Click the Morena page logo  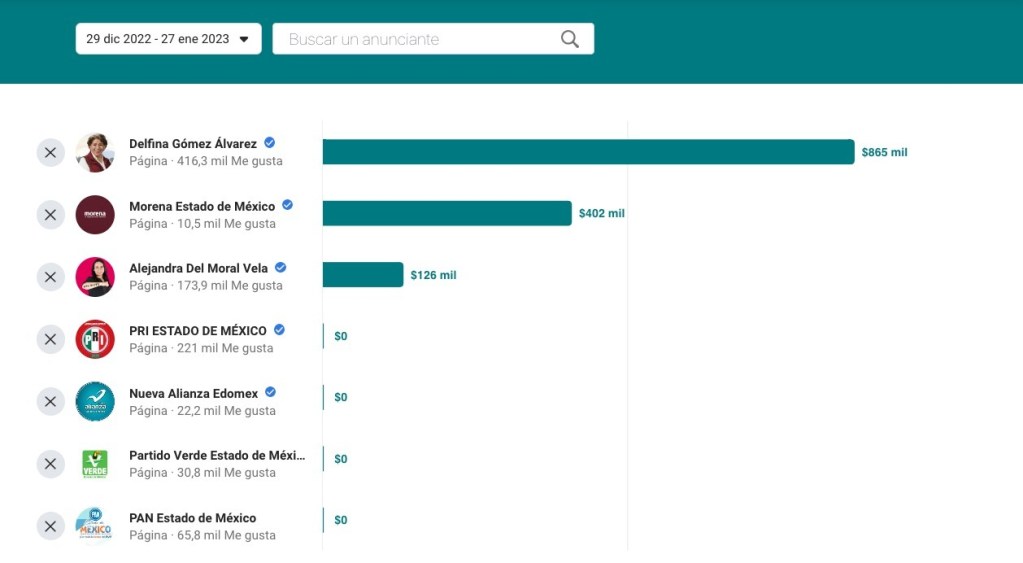(95, 215)
